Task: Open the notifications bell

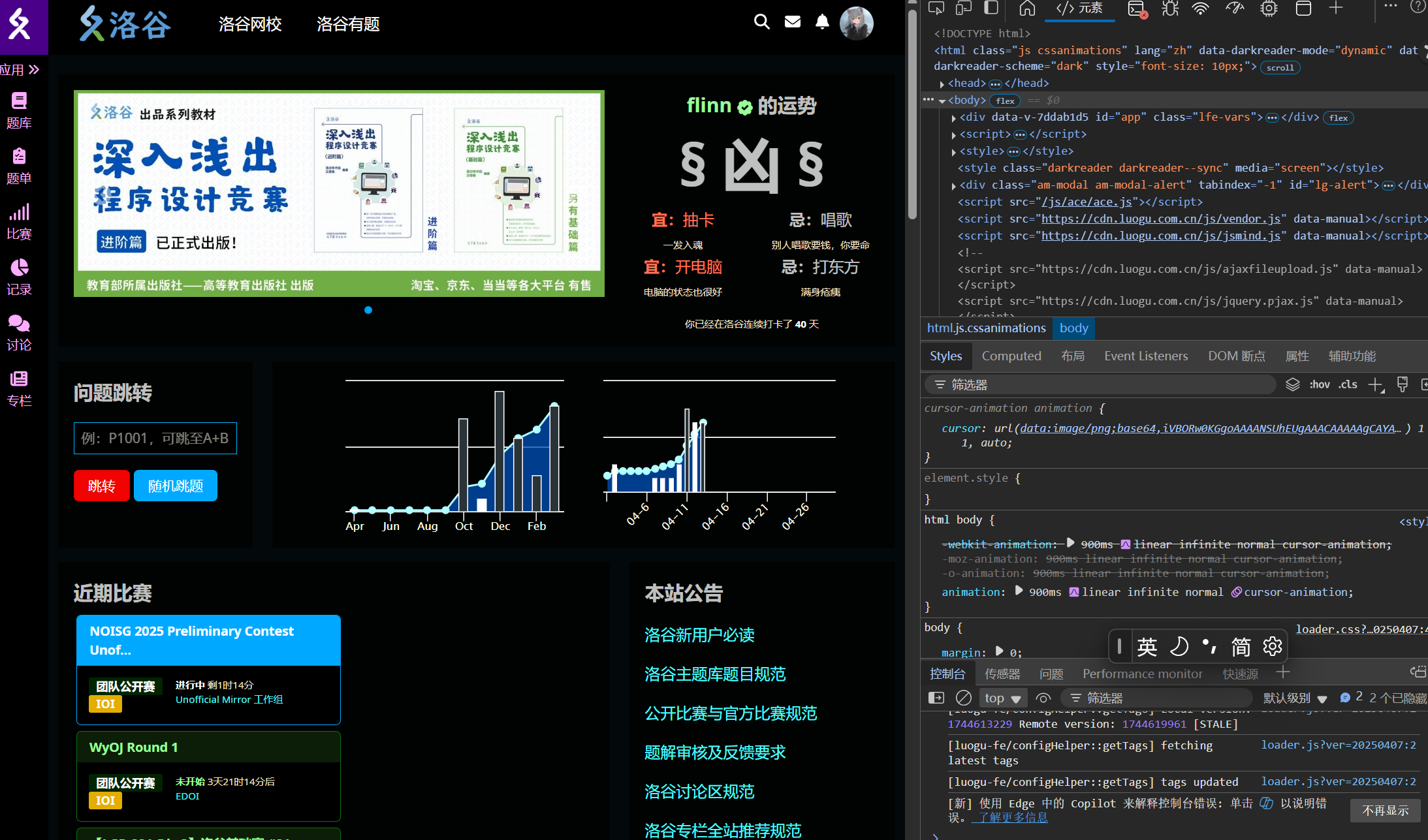Action: pos(822,22)
